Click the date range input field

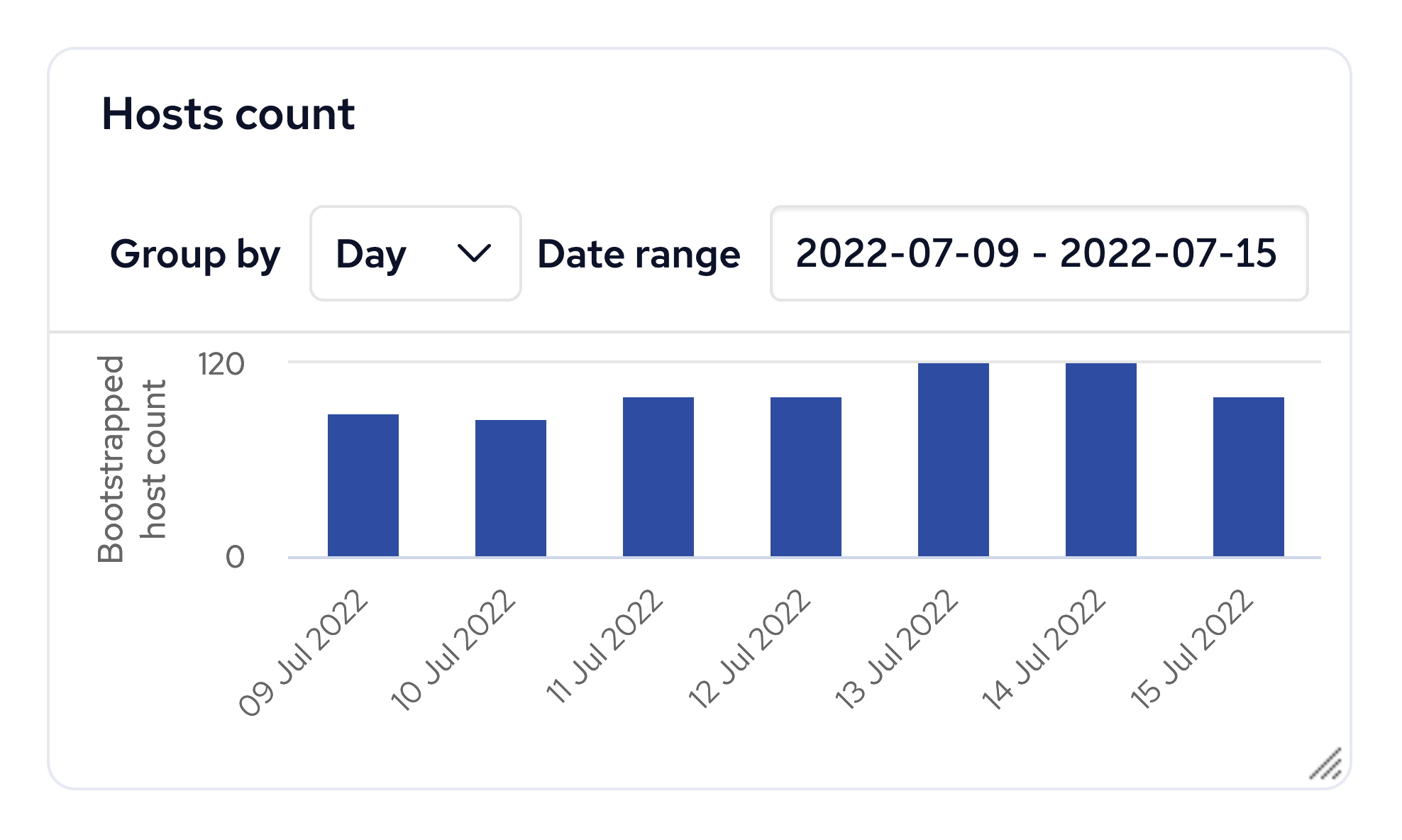coord(1039,253)
